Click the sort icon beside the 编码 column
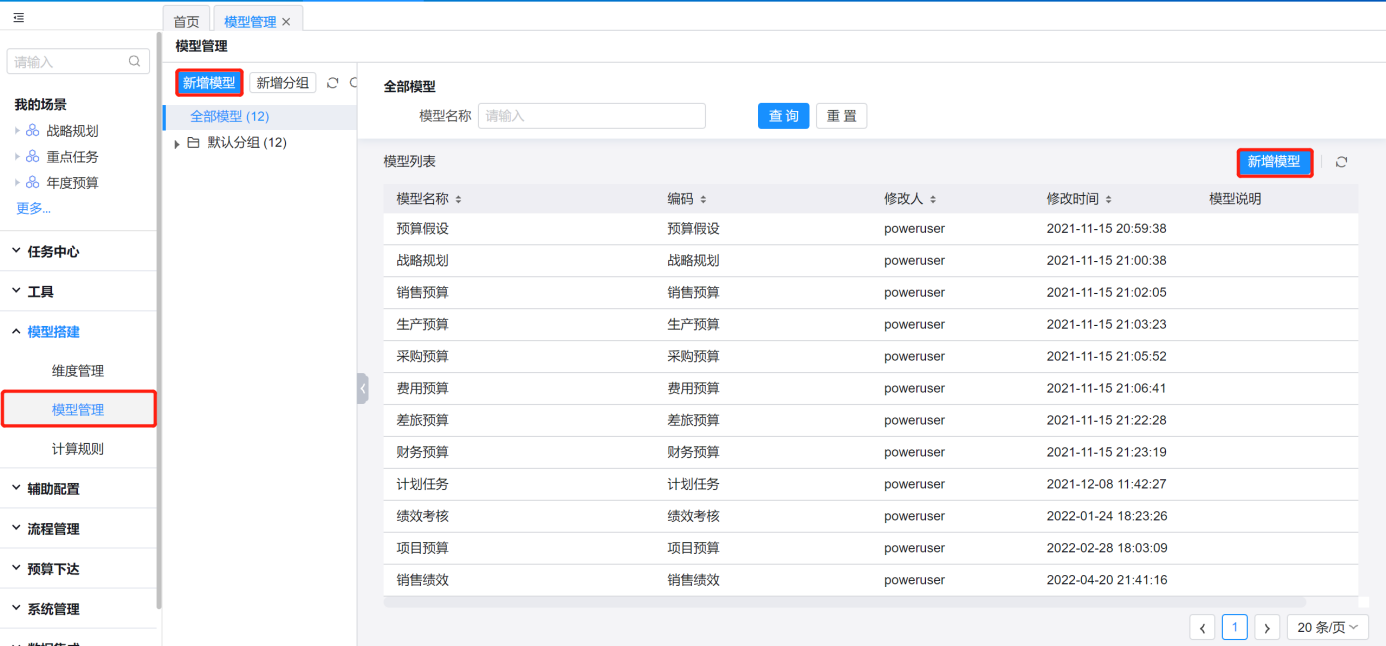 click(x=703, y=199)
